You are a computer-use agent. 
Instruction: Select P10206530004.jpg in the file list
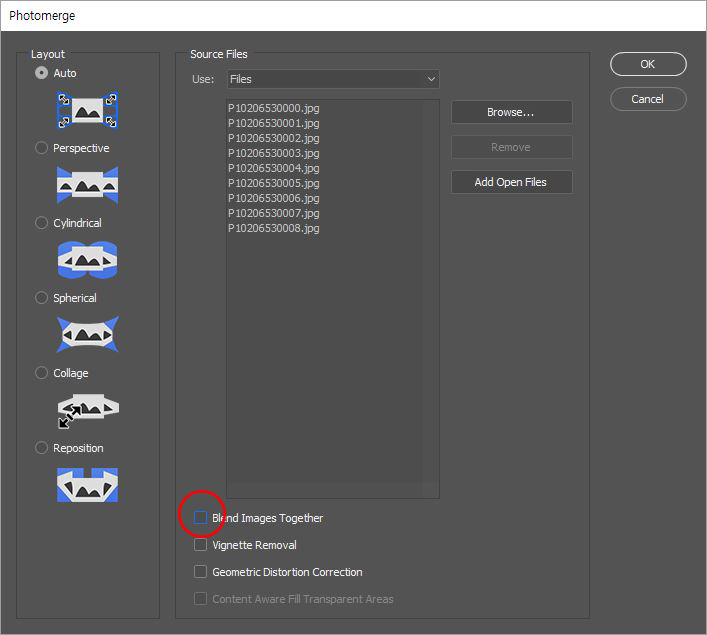(x=274, y=168)
